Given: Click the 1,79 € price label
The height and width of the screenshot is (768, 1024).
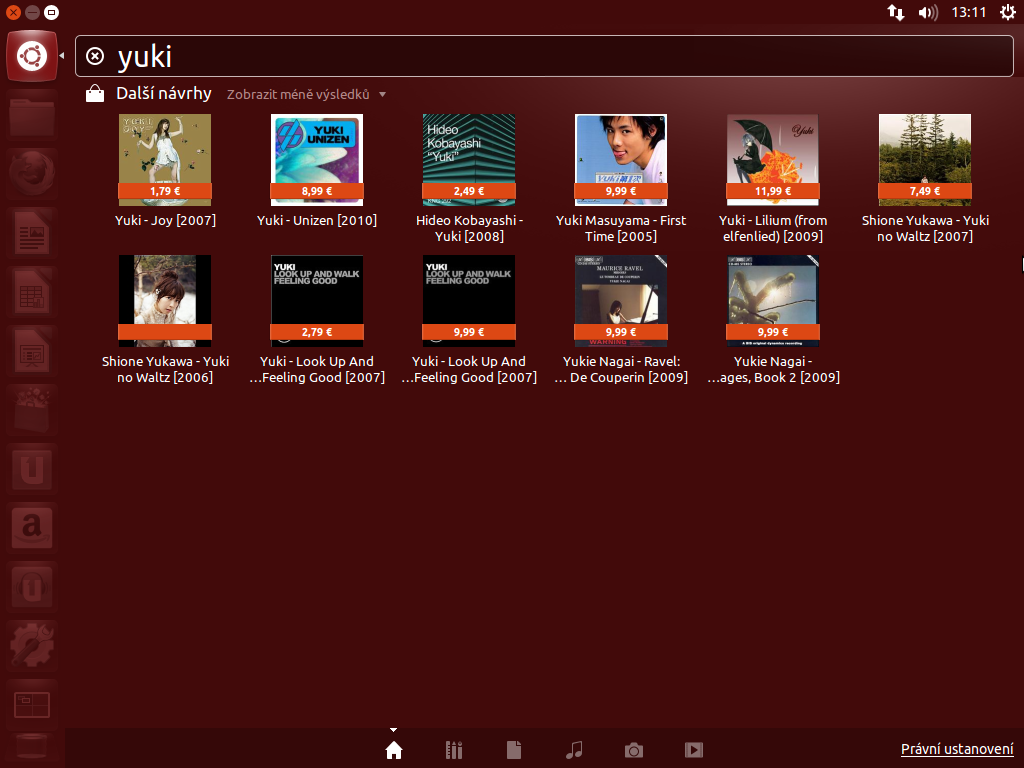Looking at the screenshot, I should point(165,191).
